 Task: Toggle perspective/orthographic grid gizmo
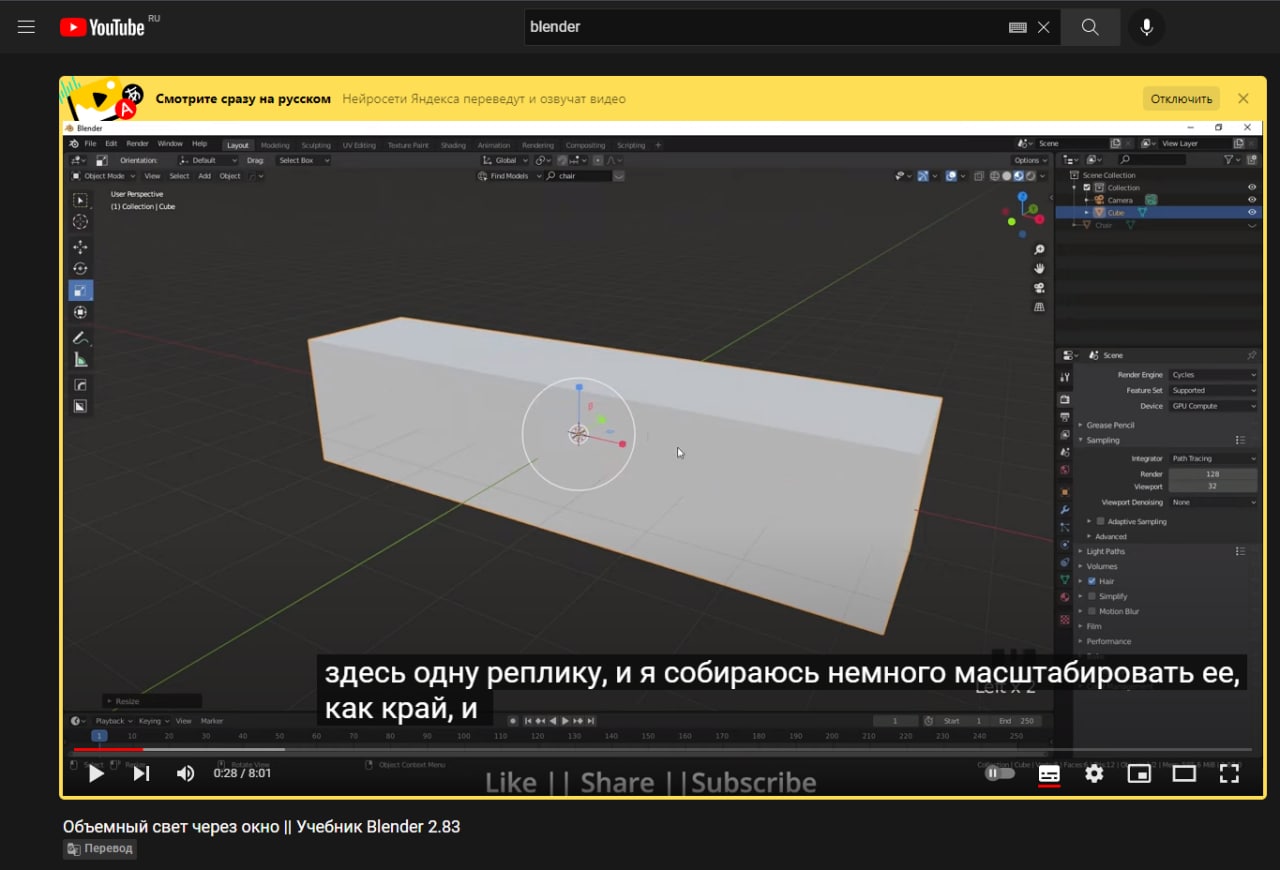coord(1039,307)
